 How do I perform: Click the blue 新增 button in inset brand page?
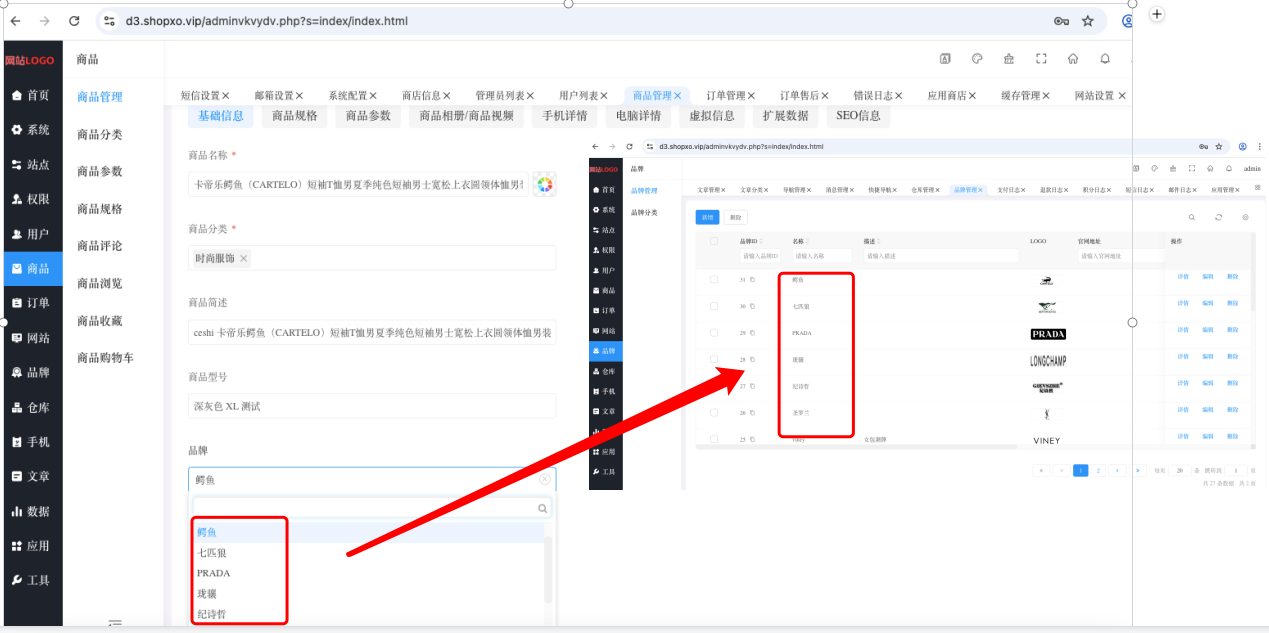click(707, 217)
